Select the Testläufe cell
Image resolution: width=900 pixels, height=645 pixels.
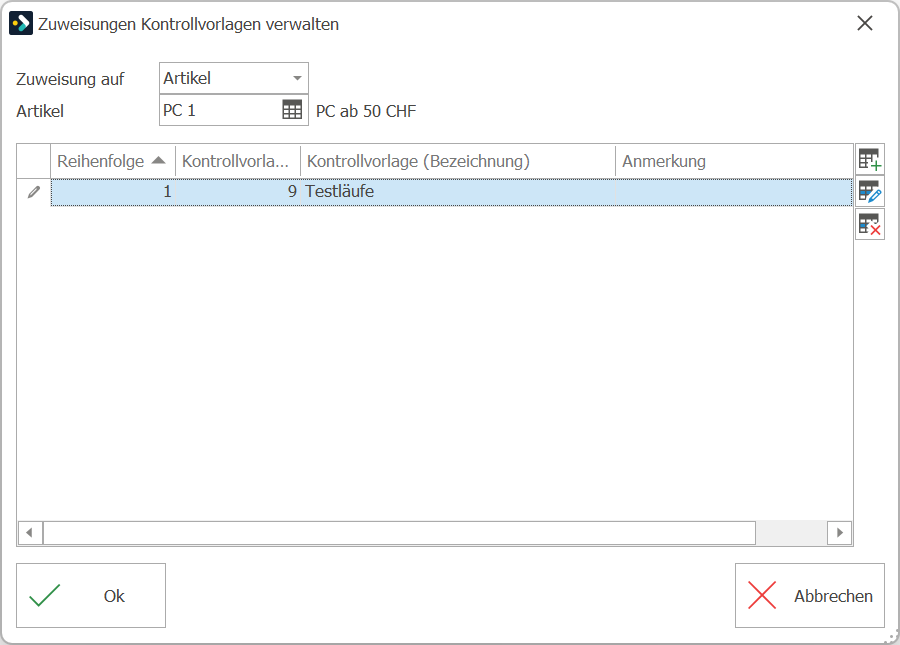point(458,192)
